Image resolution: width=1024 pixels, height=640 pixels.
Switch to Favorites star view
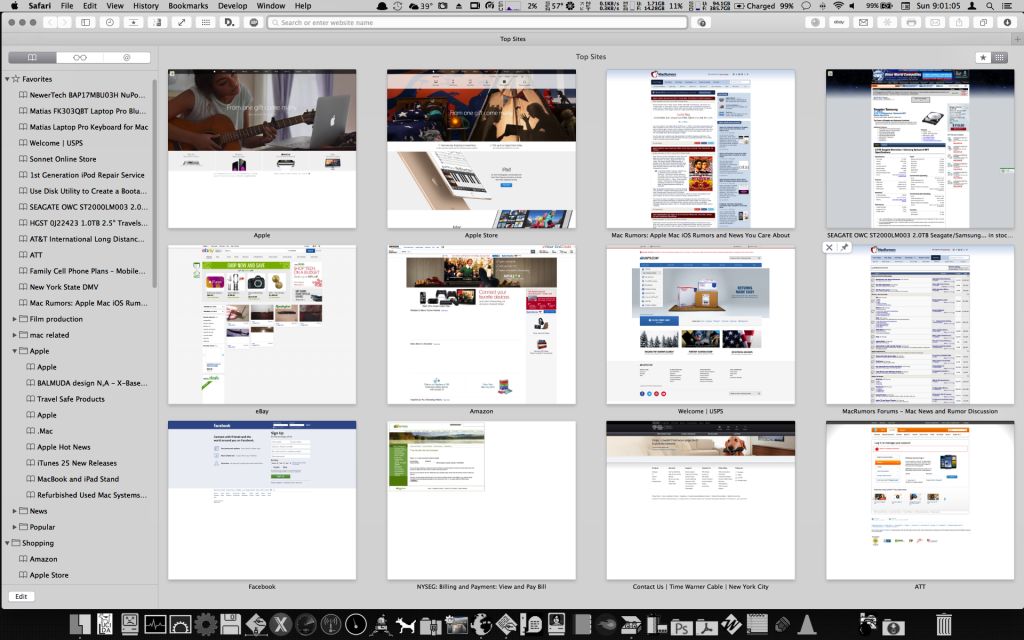point(983,57)
